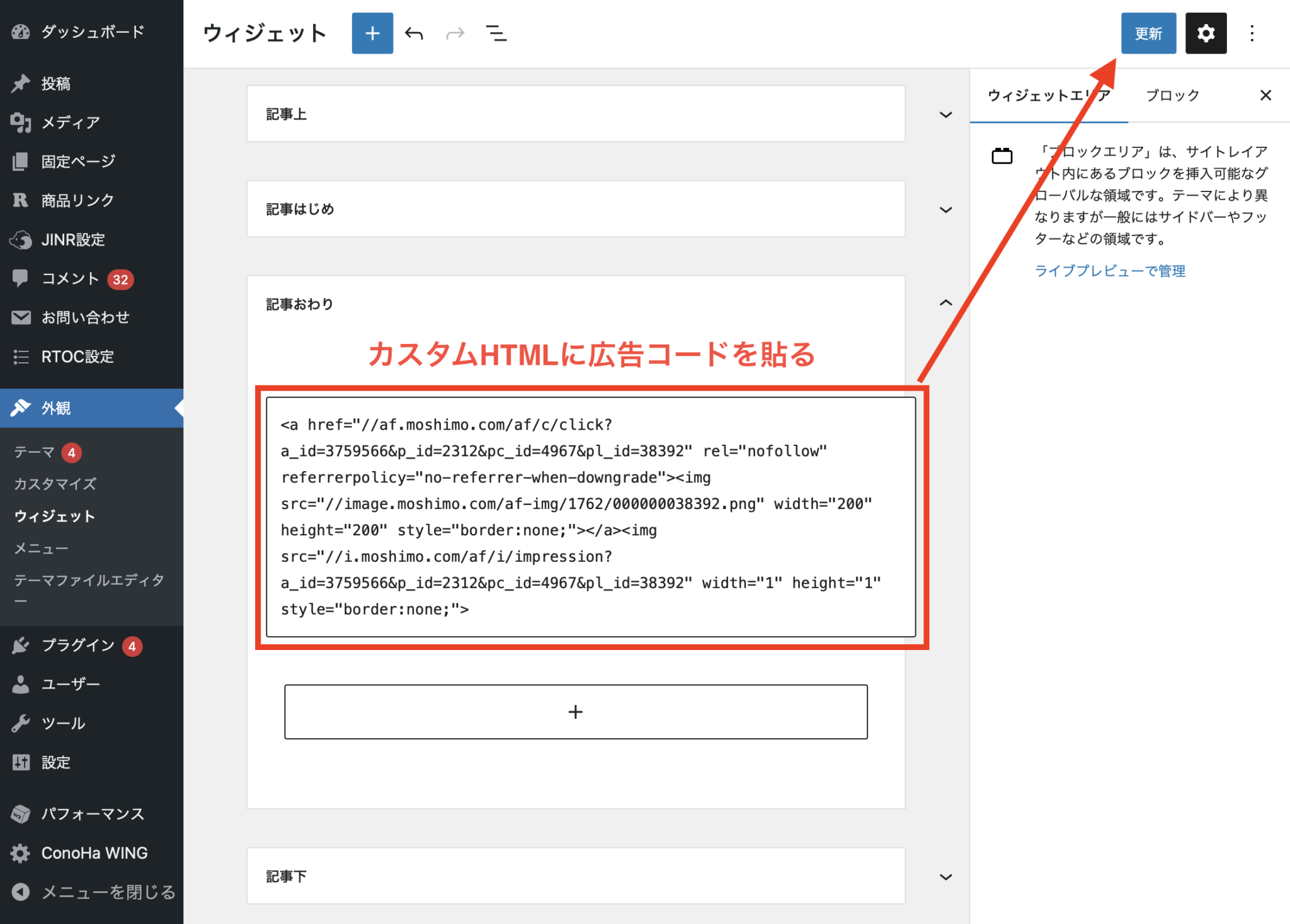Click the blue block inserter plus icon

tap(372, 33)
